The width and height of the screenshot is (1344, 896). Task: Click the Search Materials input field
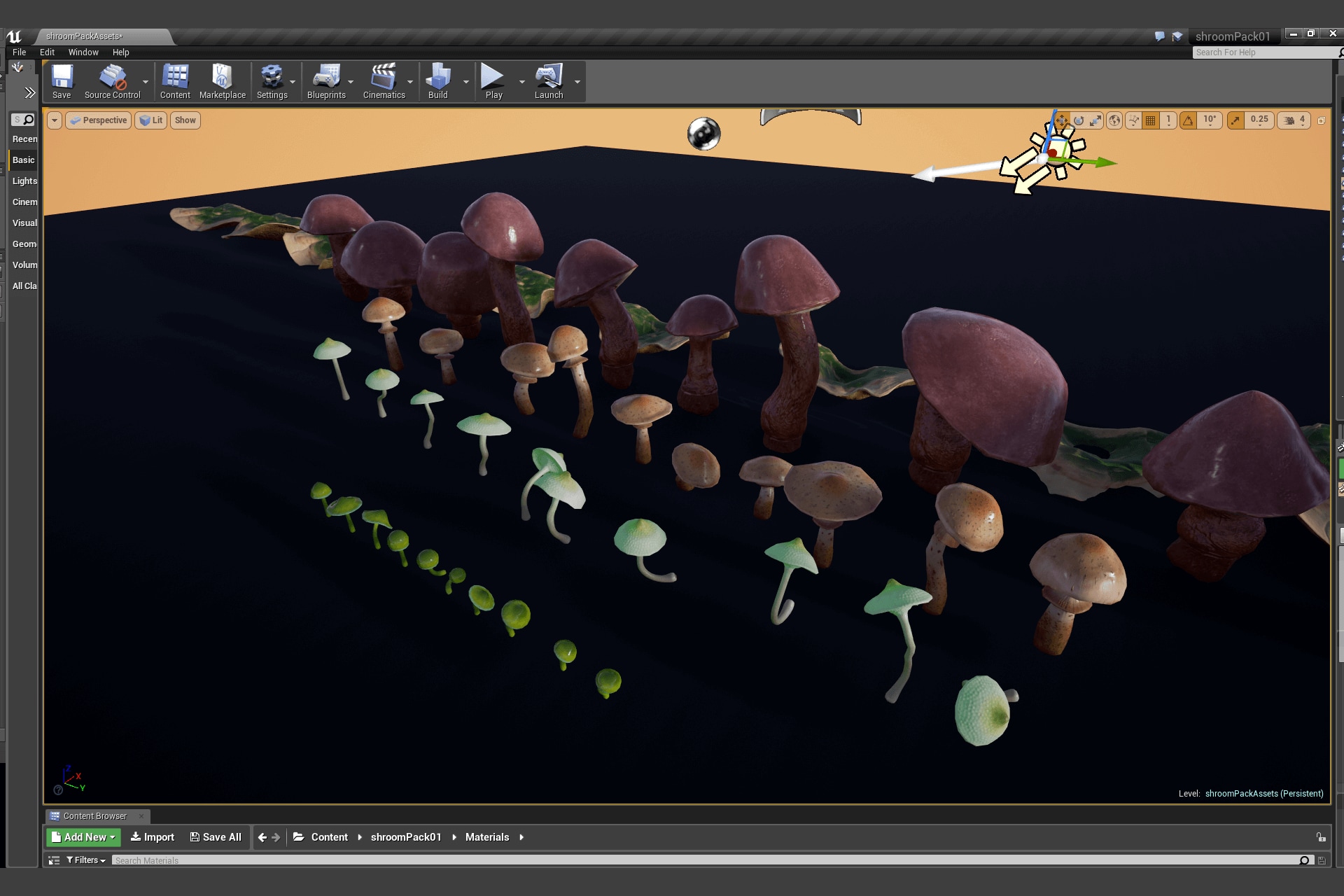click(700, 860)
